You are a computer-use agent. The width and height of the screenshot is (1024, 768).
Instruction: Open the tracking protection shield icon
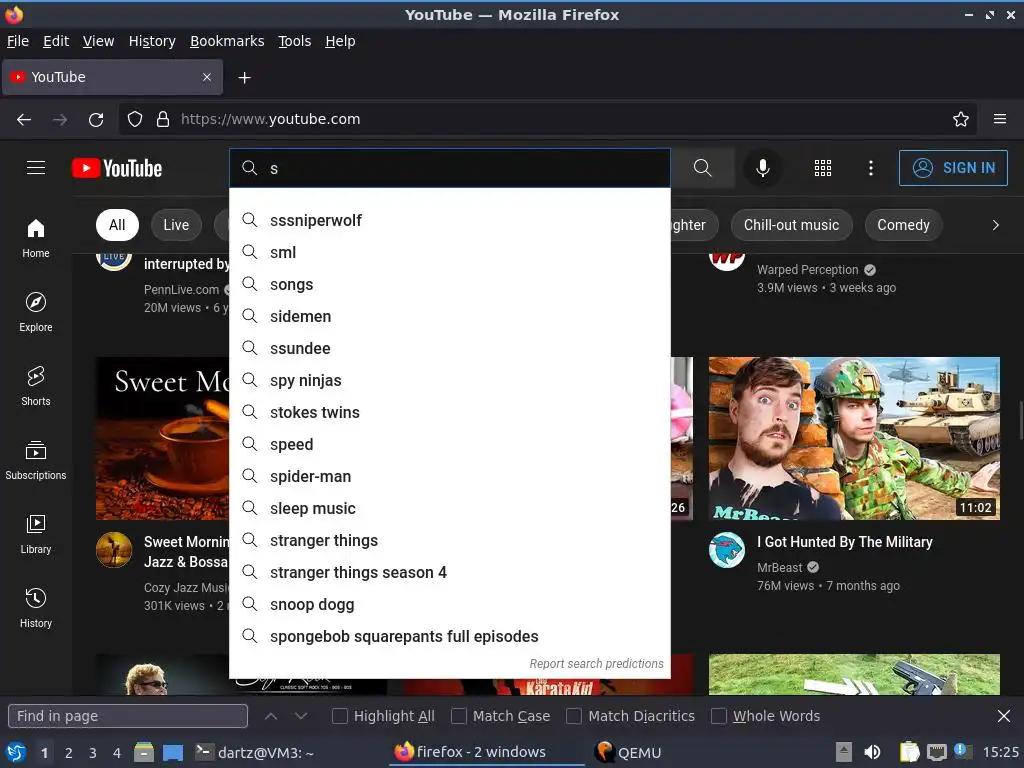point(135,119)
